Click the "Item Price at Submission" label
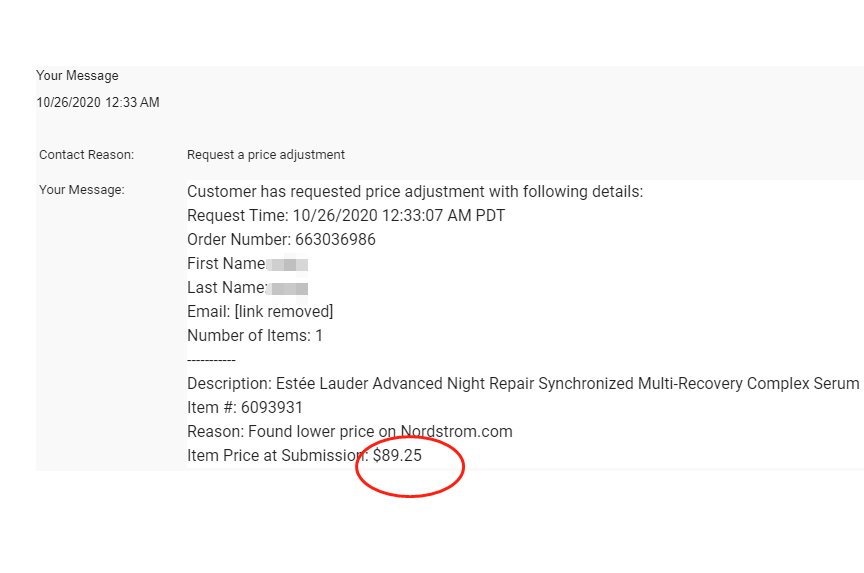Viewport: 864px width, 573px height. [x=275, y=456]
